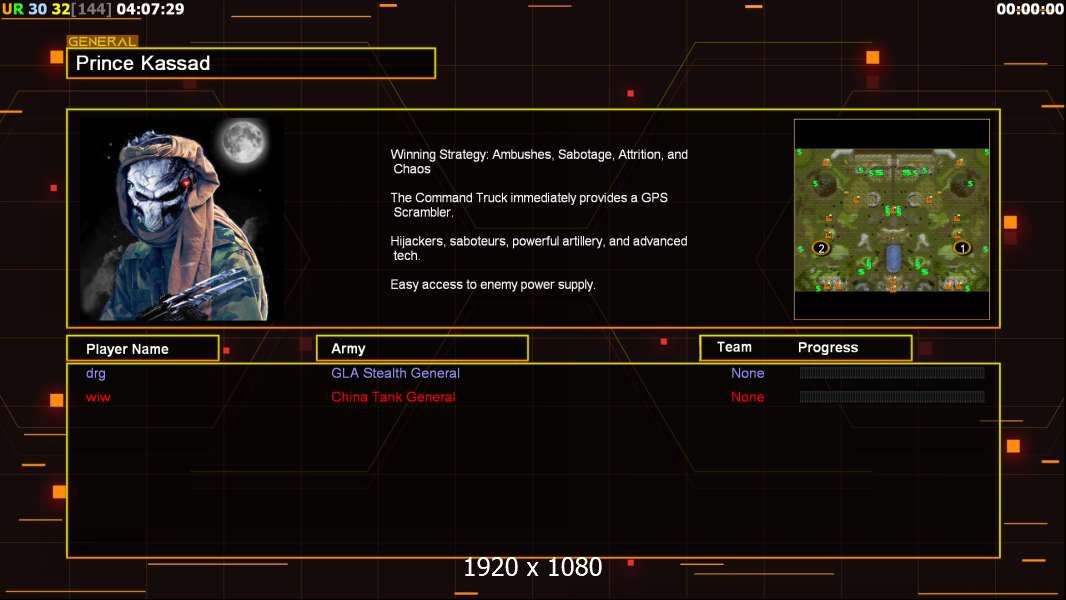Click the Army column header

click(x=422, y=349)
